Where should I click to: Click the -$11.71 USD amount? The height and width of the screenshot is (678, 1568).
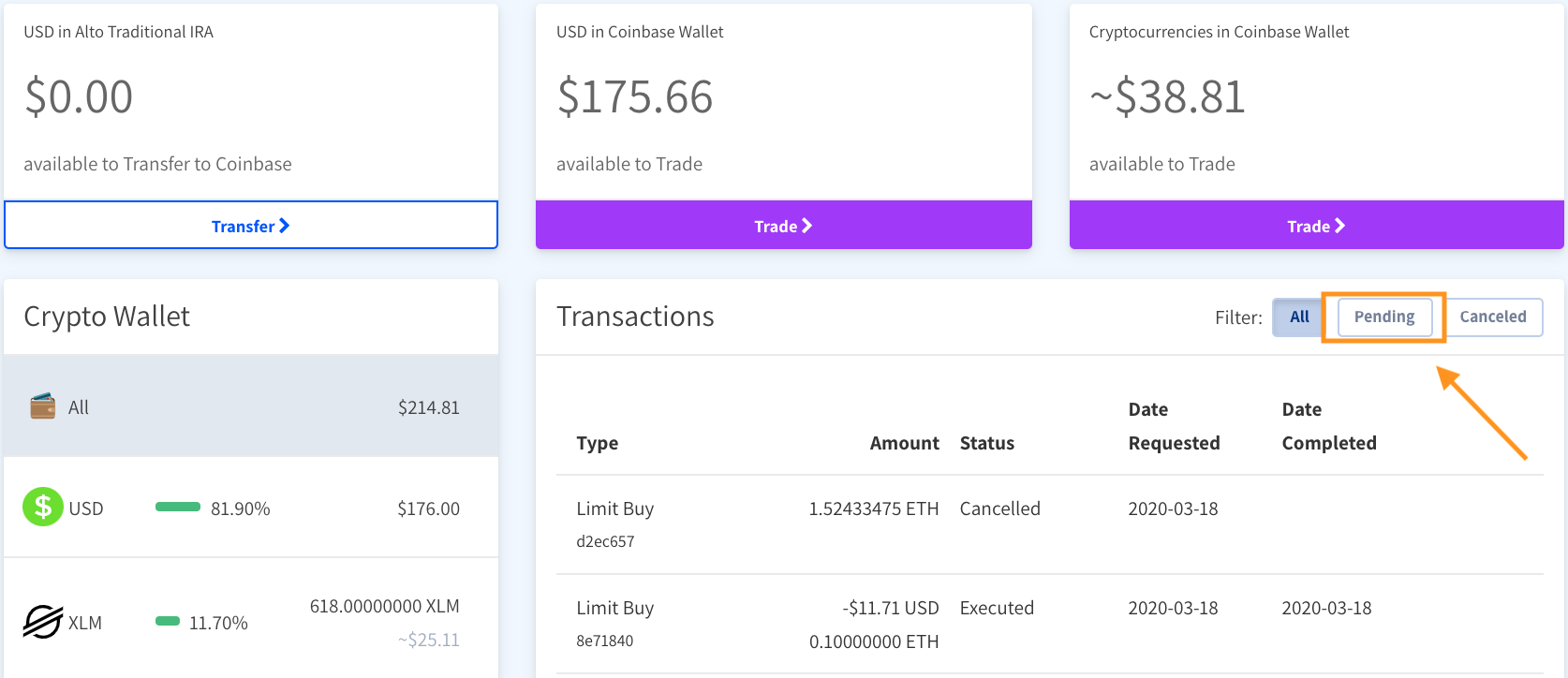(891, 608)
